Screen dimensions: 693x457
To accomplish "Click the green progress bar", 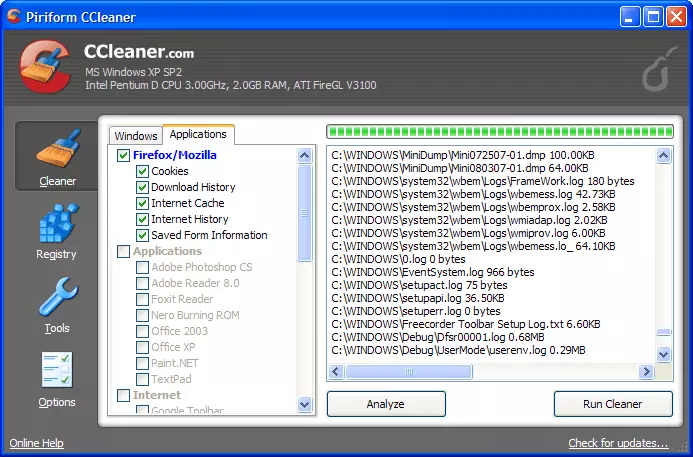I will click(x=500, y=131).
